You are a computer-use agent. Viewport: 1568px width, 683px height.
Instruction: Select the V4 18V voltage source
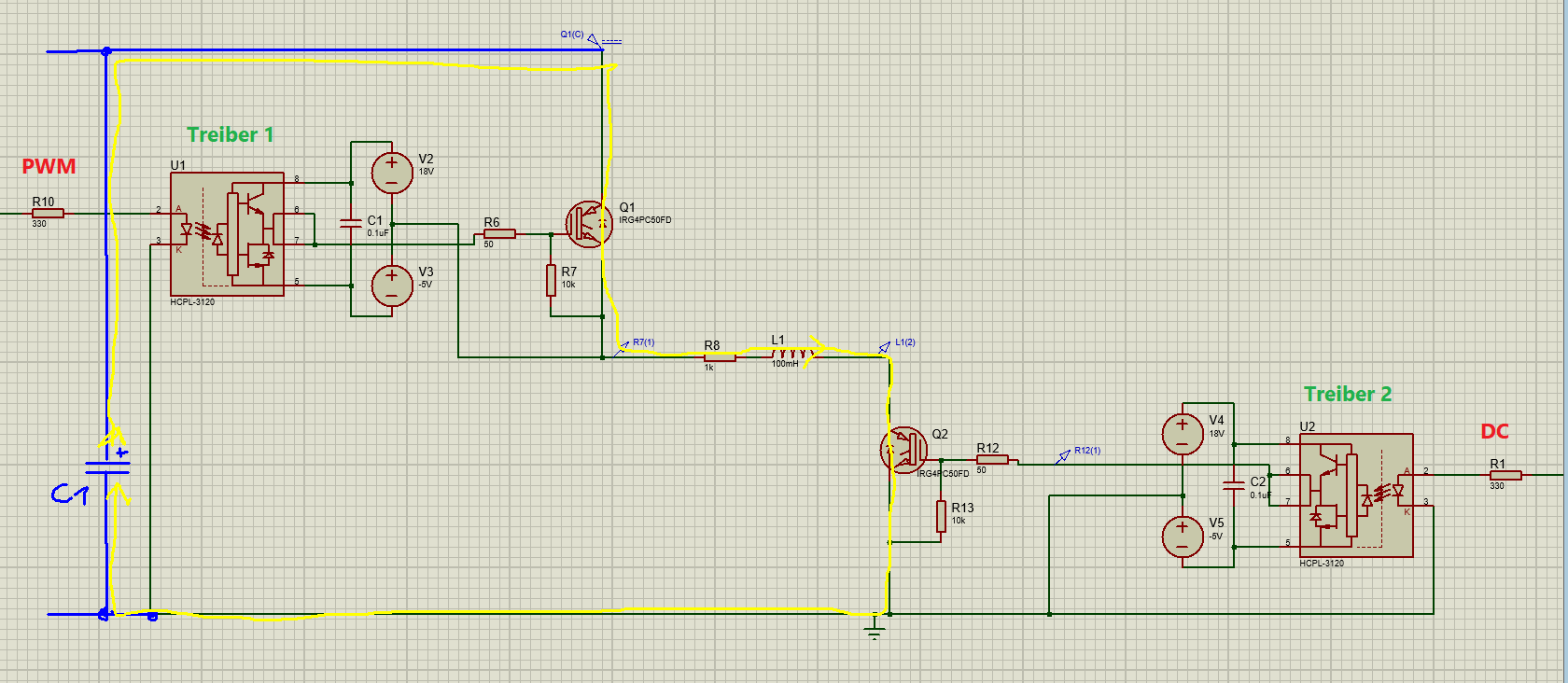(1183, 434)
